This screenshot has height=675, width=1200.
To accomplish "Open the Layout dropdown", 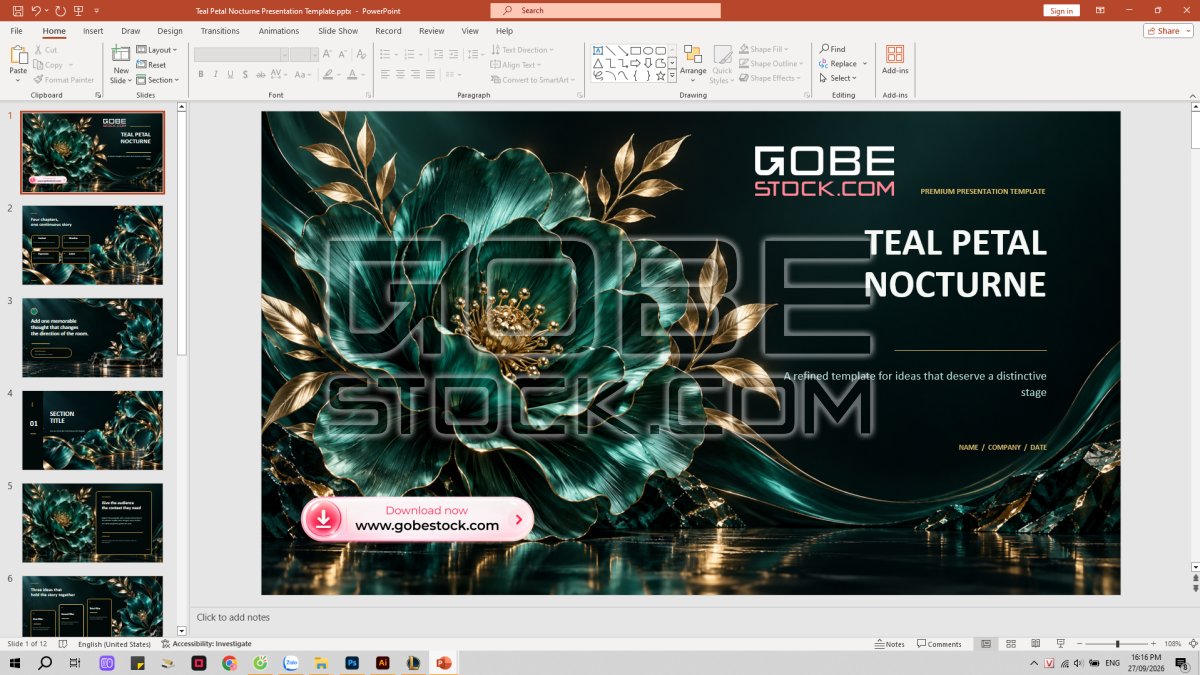I will tap(157, 50).
